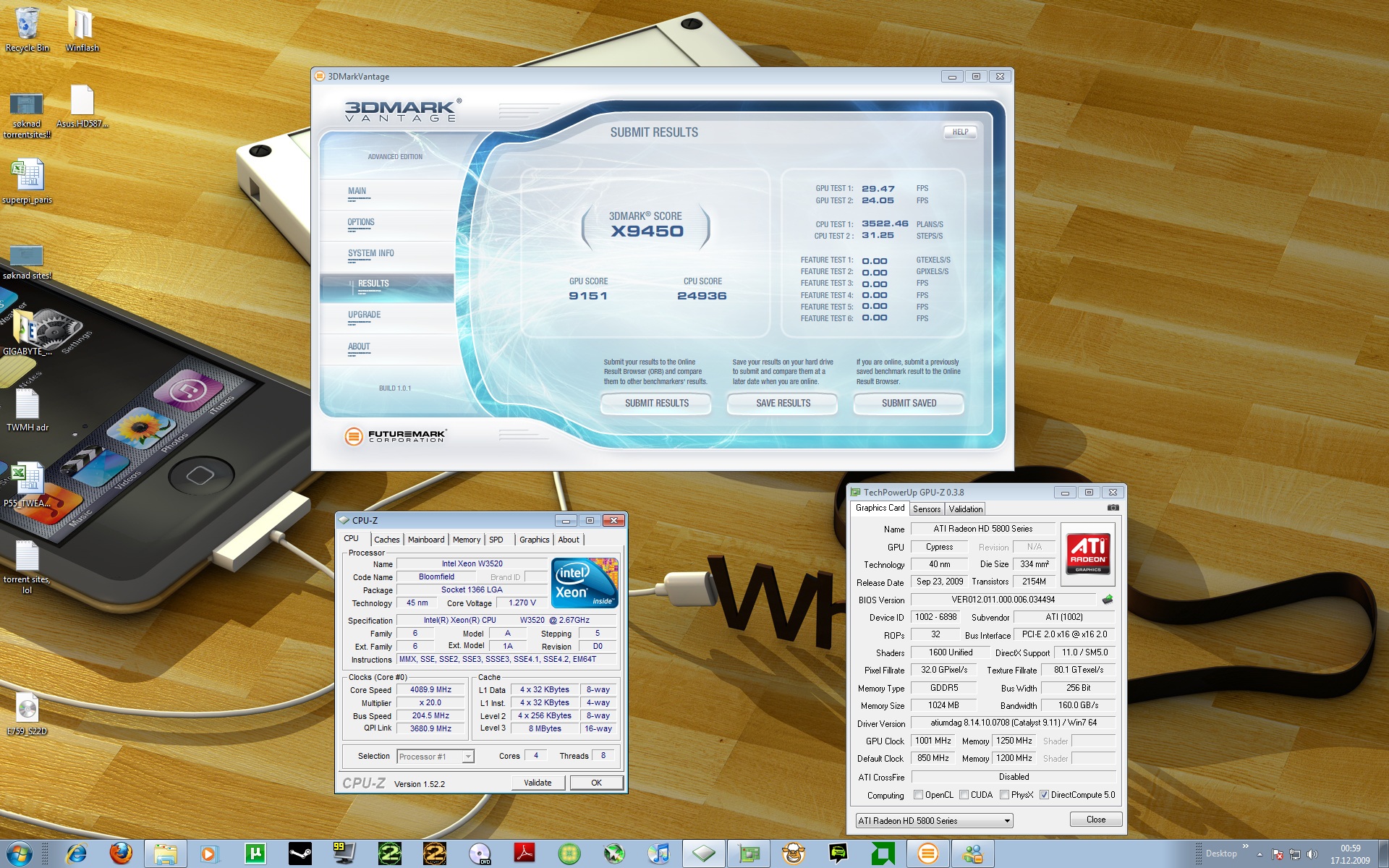The image size is (1389, 868).
Task: Click the X9450 3DMark score
Action: (647, 231)
